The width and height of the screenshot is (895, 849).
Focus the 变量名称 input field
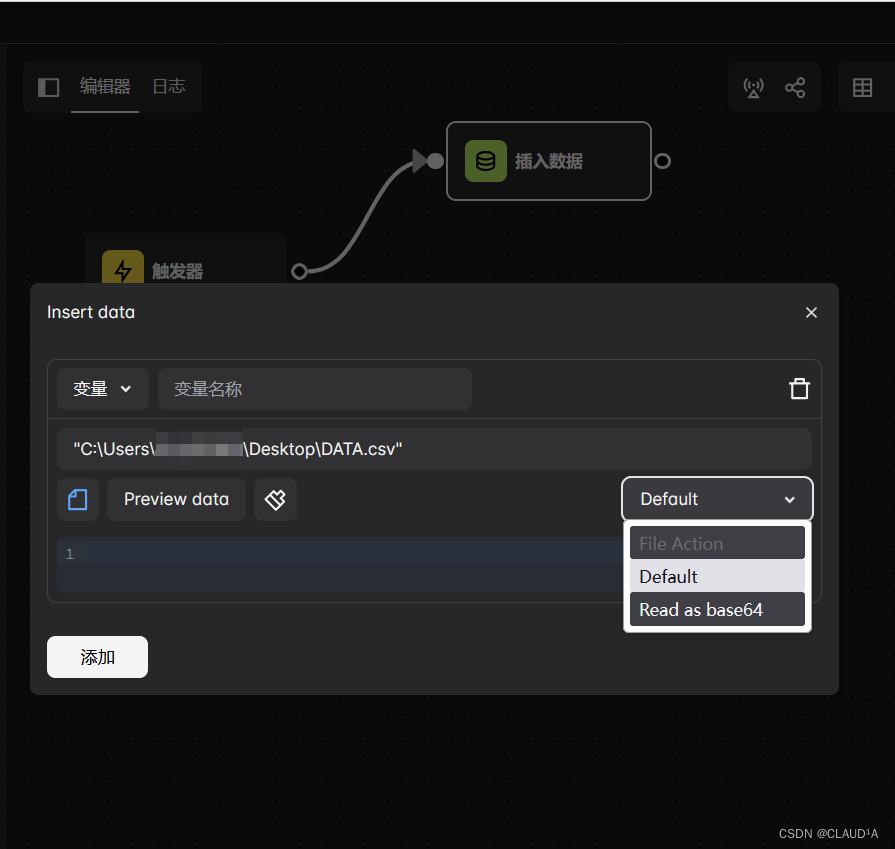(314, 389)
